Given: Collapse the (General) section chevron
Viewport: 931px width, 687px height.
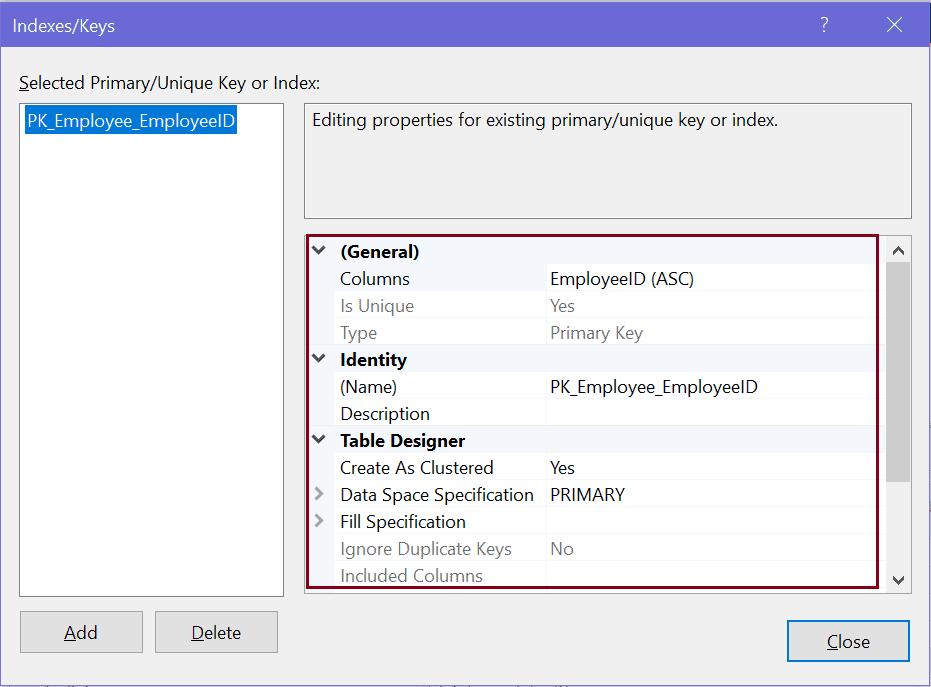Looking at the screenshot, I should tap(318, 251).
